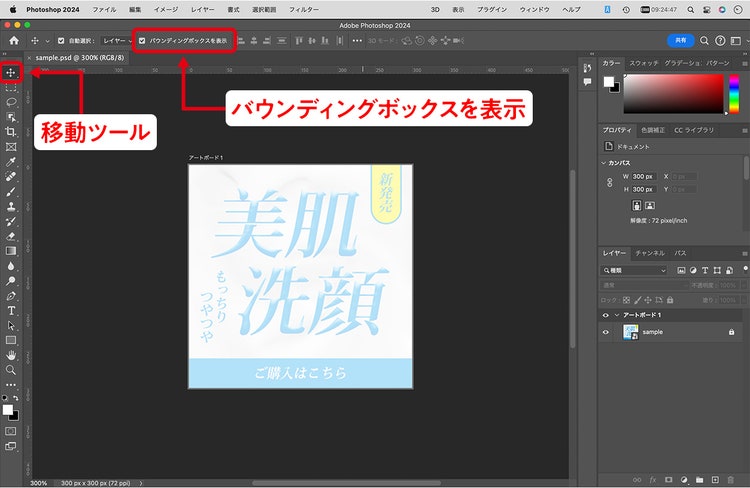This screenshot has width=750, height=488.
Task: Toggle the smart object filter icon
Action: tap(729, 270)
